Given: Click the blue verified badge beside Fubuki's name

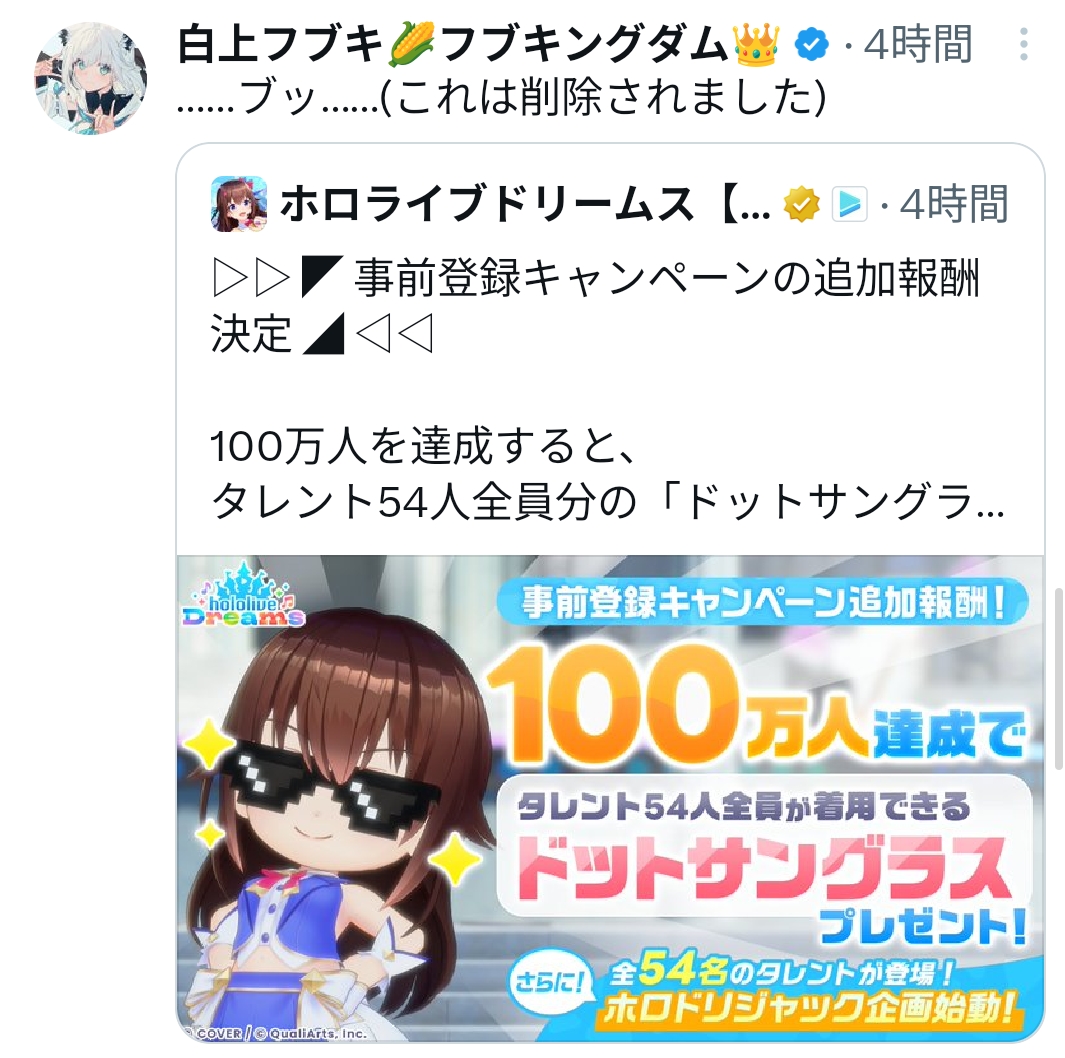Looking at the screenshot, I should [812, 45].
